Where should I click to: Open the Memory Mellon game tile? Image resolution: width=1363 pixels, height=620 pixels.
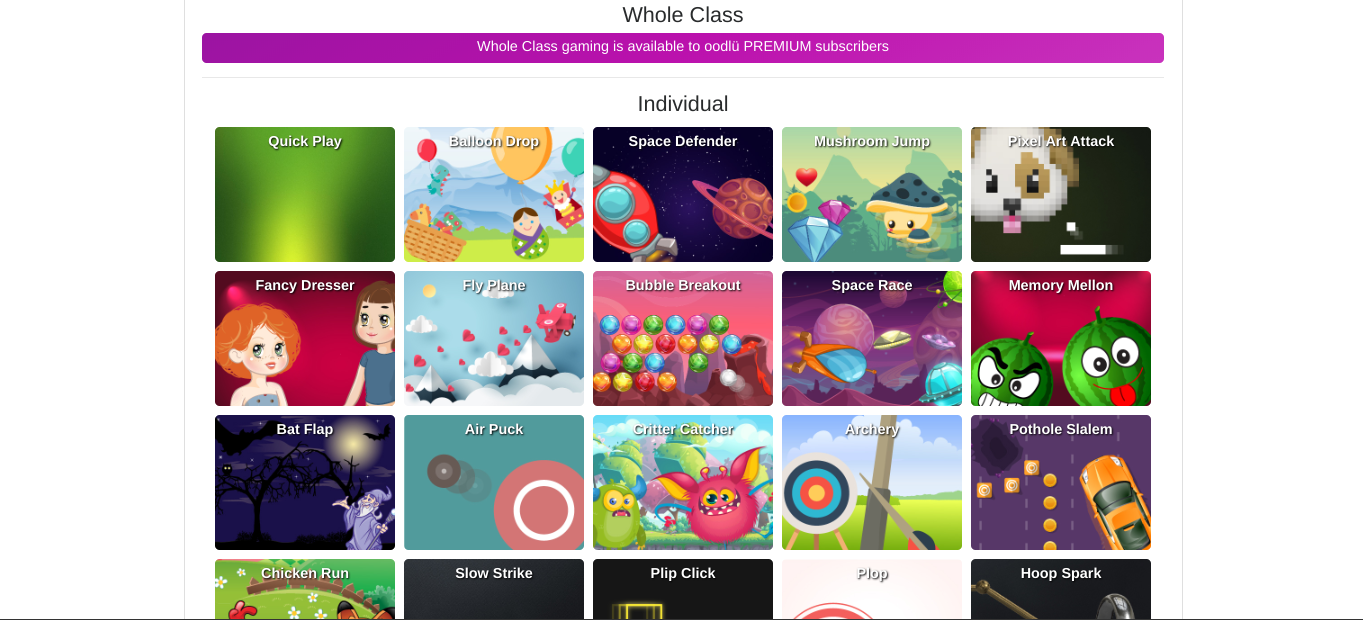(x=1061, y=338)
